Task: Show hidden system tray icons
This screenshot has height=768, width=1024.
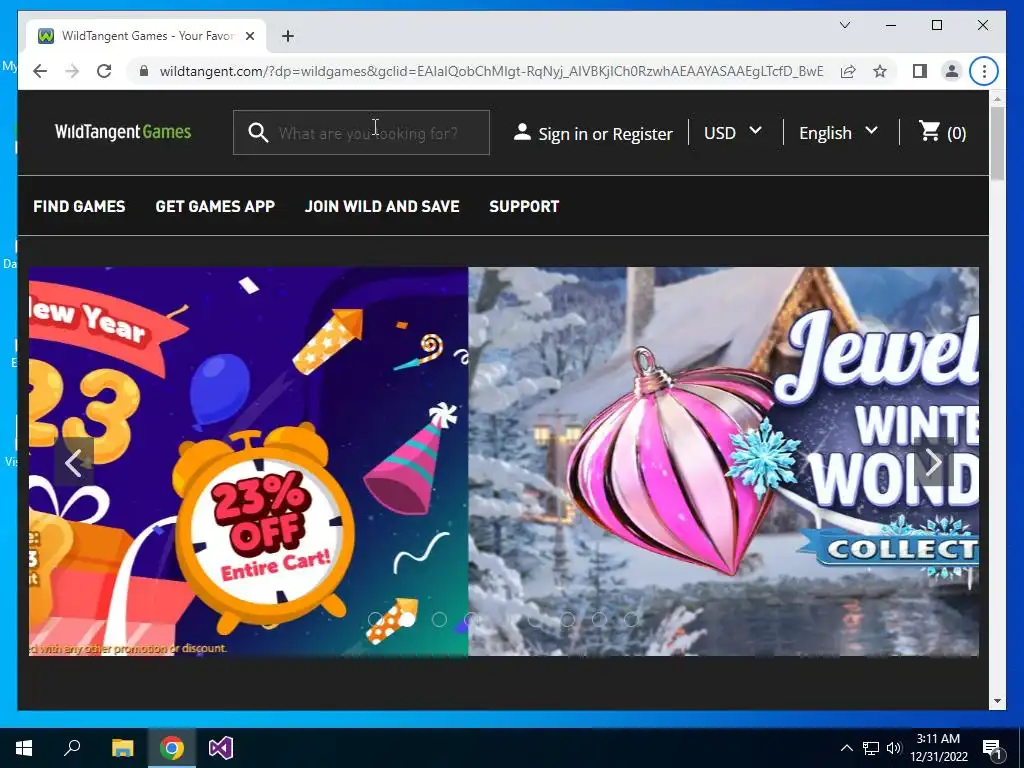Action: (x=846, y=748)
